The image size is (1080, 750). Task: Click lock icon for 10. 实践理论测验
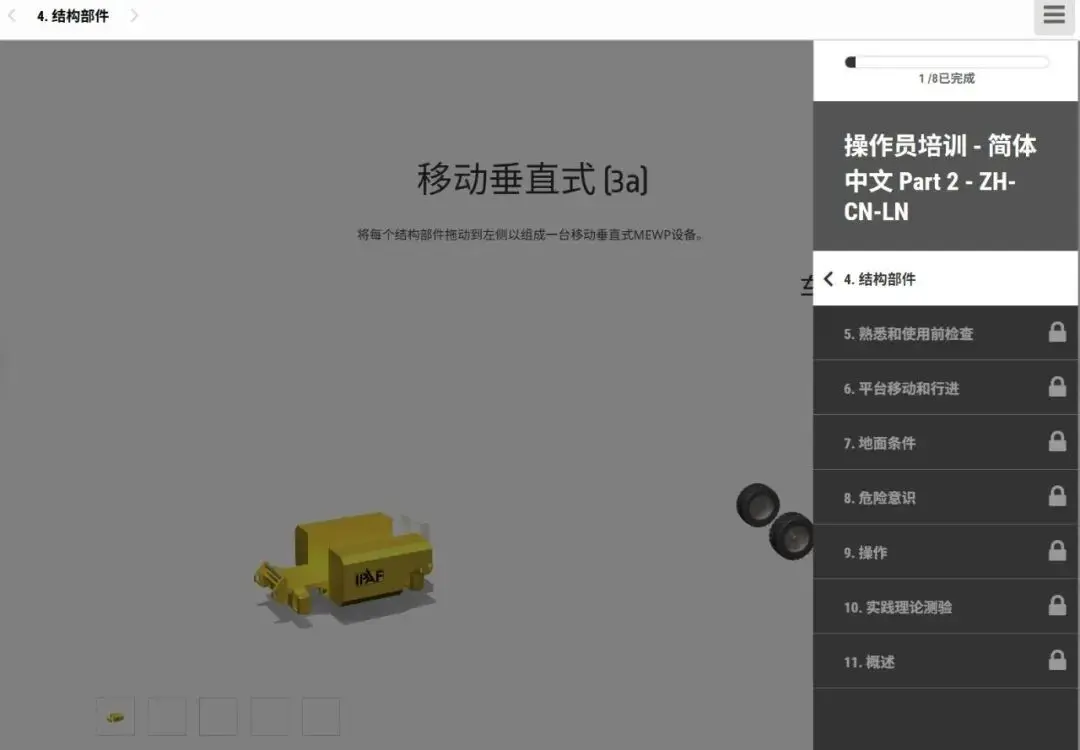(1057, 605)
